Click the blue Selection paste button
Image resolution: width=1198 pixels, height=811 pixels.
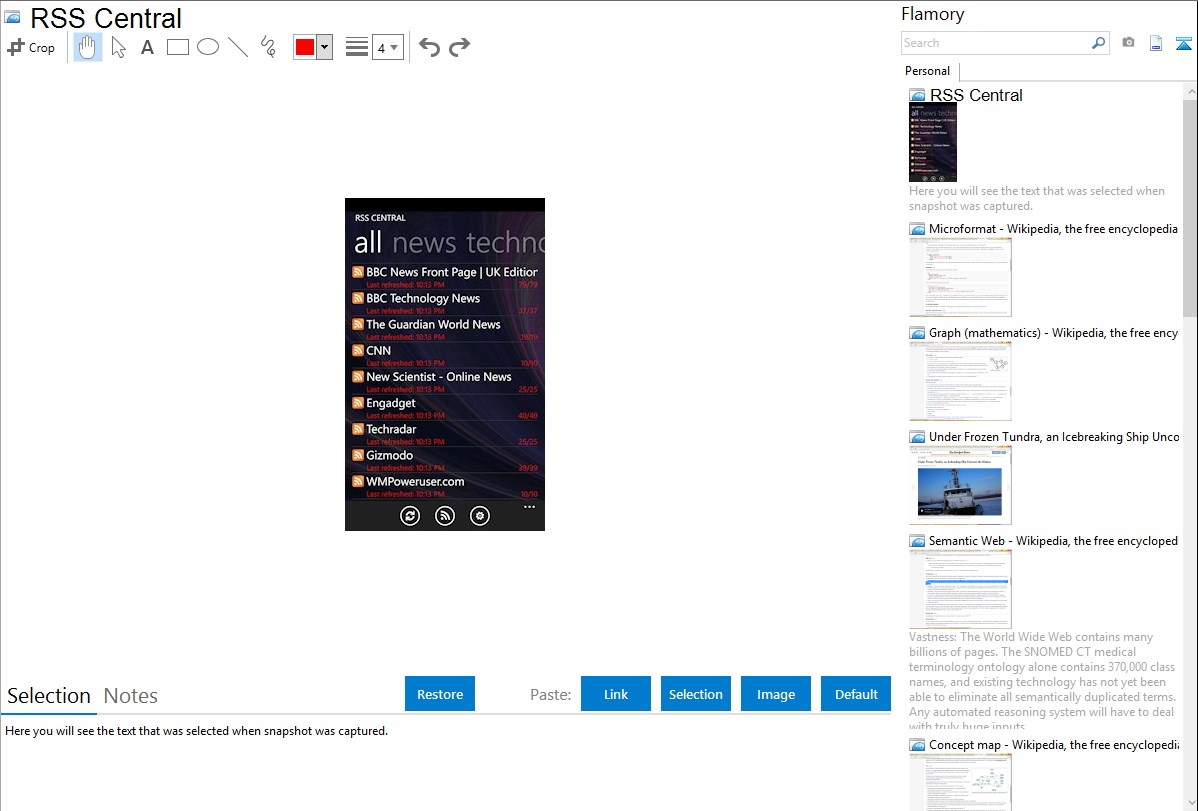click(x=695, y=694)
